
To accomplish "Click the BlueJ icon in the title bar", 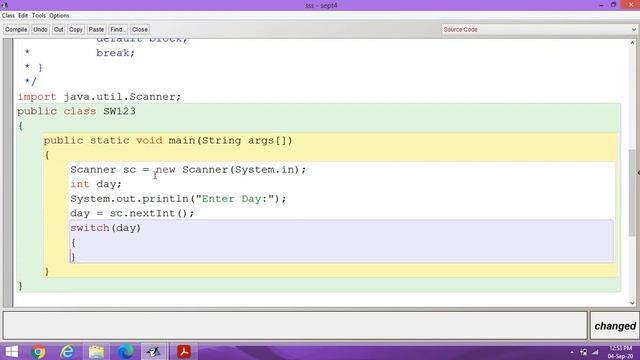I will click(x=4, y=5).
